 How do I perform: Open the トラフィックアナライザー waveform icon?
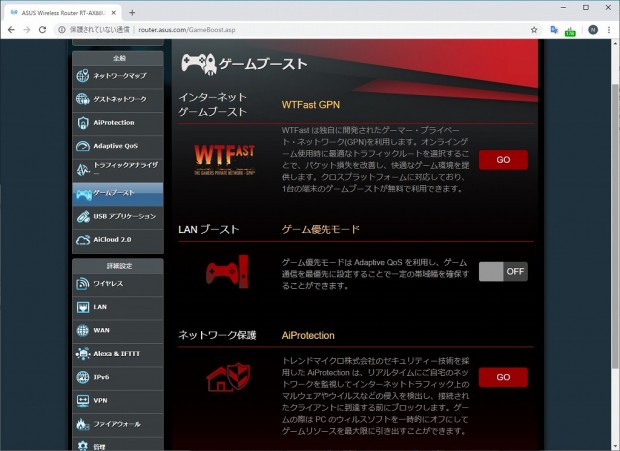point(83,170)
